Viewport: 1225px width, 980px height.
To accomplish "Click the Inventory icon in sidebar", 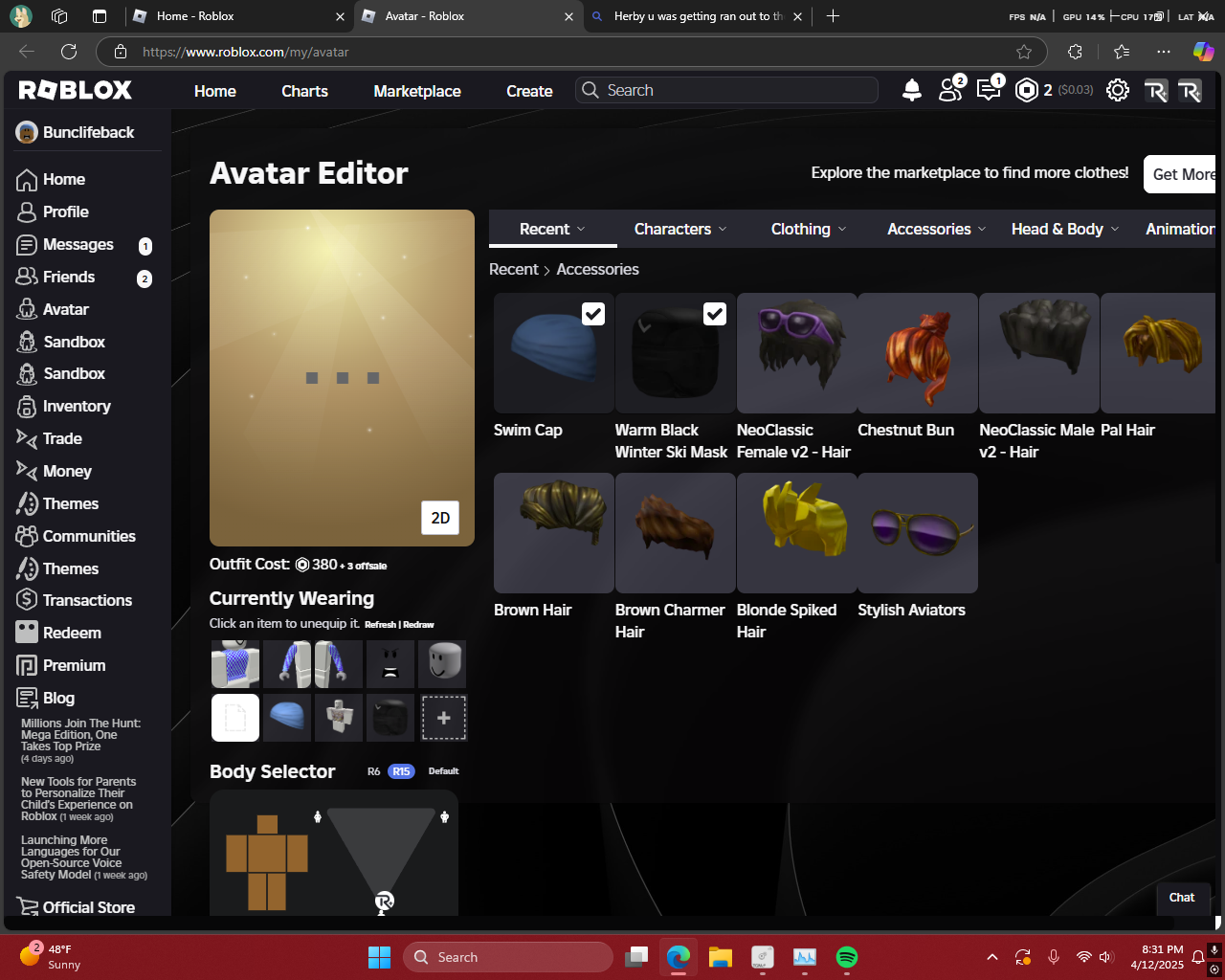I will coord(27,407).
